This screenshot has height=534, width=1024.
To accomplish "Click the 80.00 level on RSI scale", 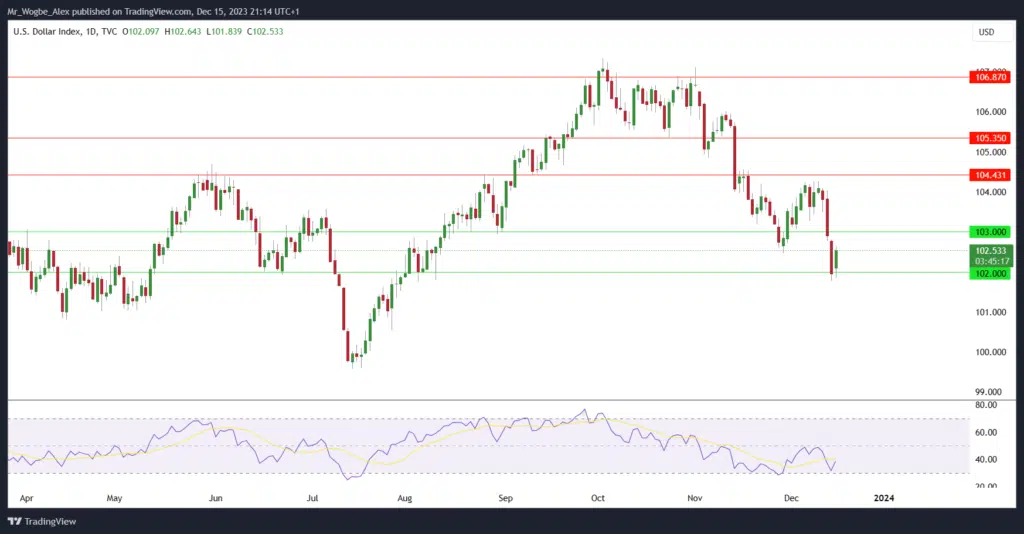I will click(x=986, y=405).
